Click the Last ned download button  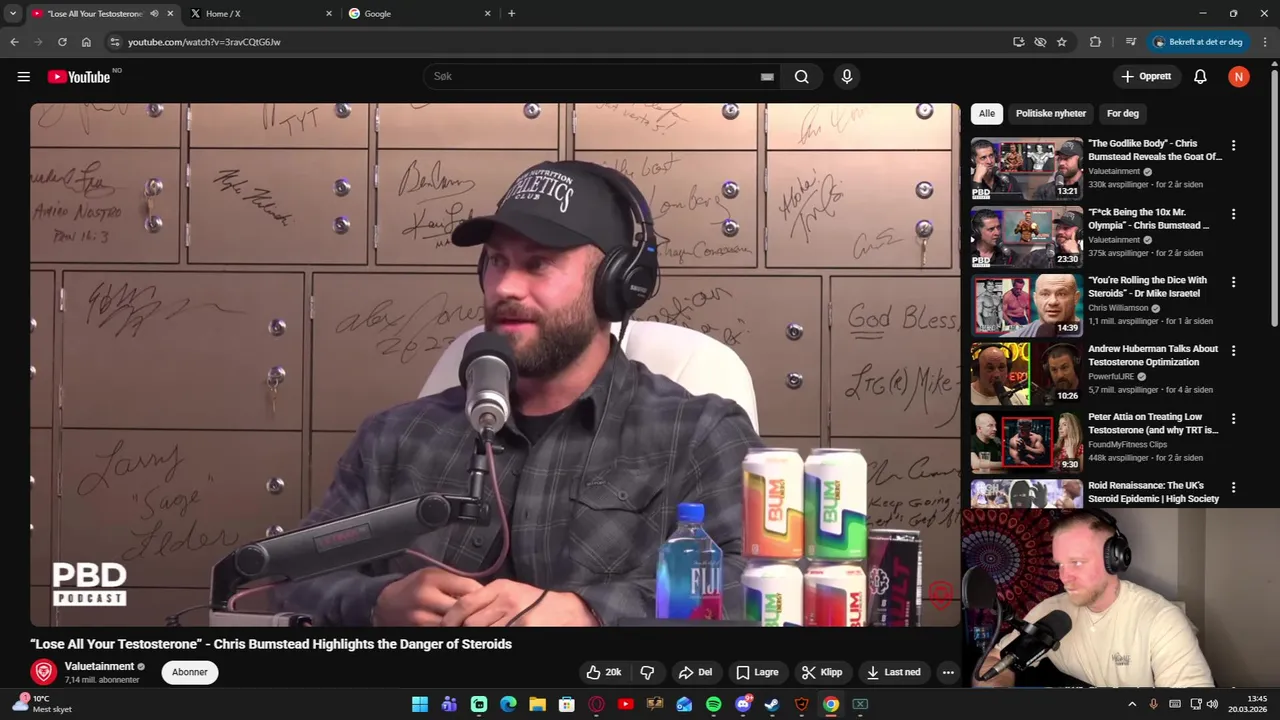coord(893,672)
